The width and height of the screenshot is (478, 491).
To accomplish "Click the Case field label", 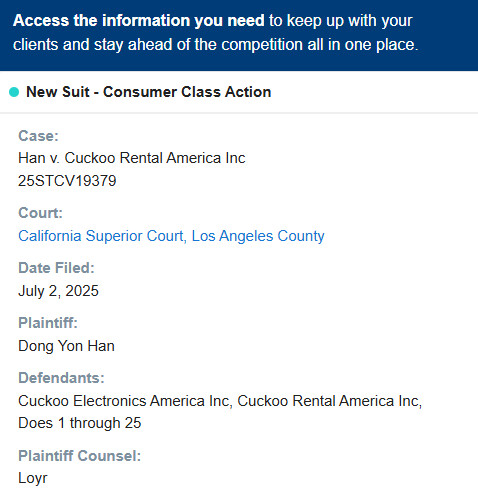I will pos(38,136).
